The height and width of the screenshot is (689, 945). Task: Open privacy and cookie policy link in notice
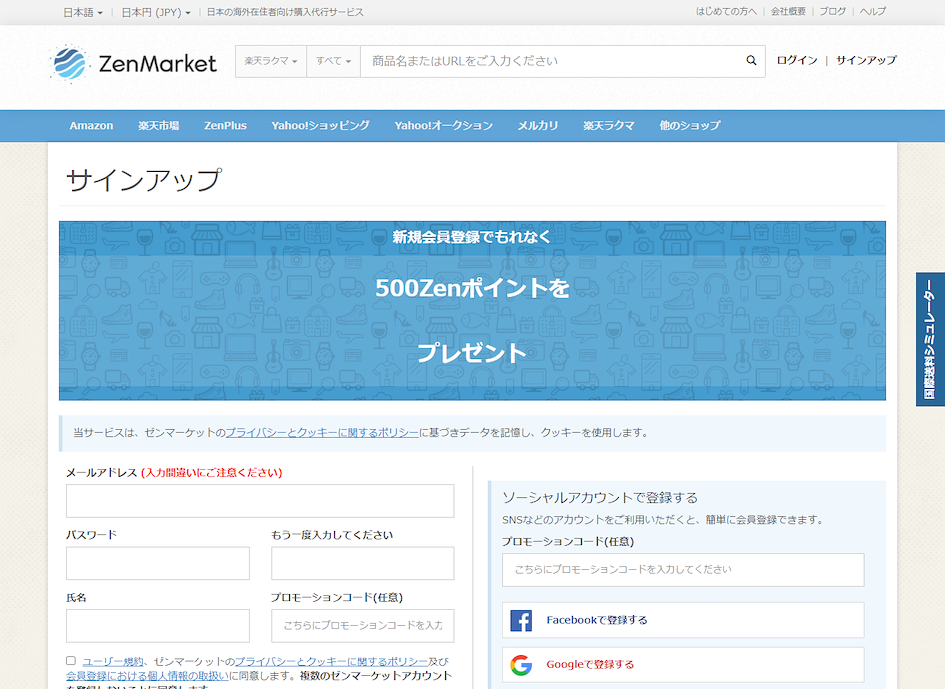click(322, 433)
